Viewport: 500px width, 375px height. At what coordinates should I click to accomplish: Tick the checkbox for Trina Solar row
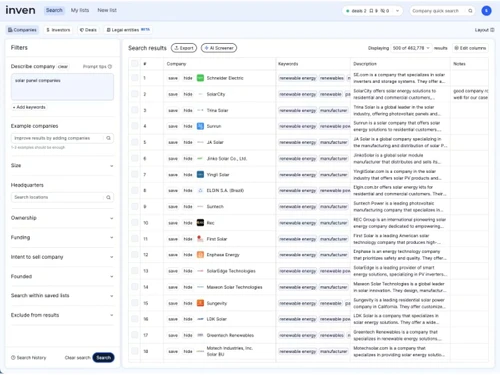[x=134, y=110]
